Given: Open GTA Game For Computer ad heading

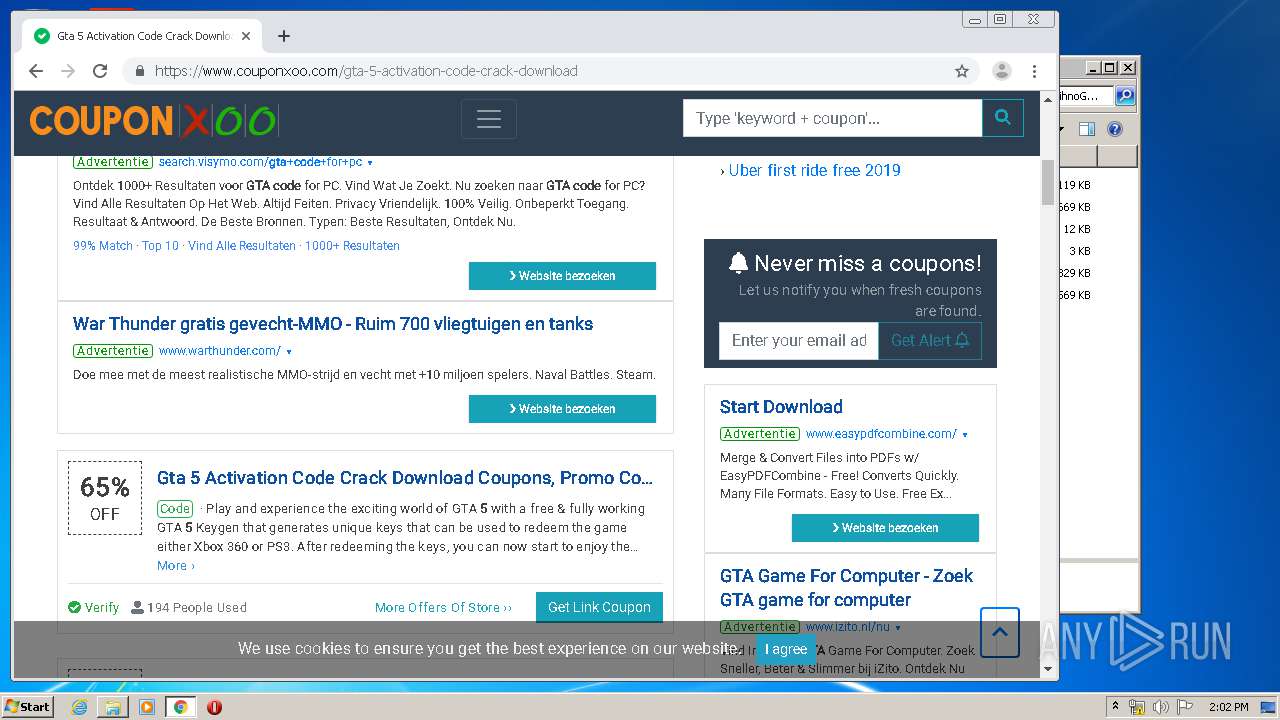Looking at the screenshot, I should point(846,588).
